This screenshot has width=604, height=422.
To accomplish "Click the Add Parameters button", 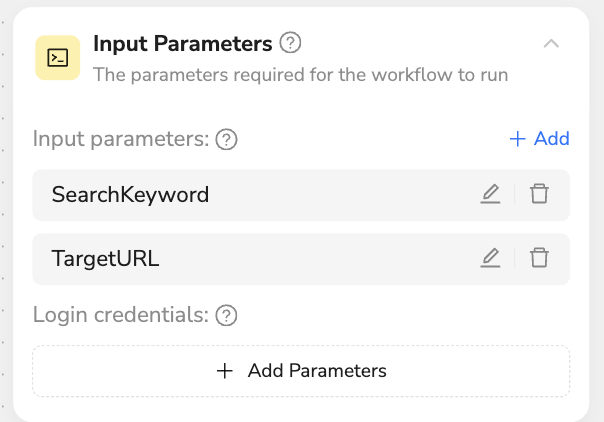I will point(301,371).
